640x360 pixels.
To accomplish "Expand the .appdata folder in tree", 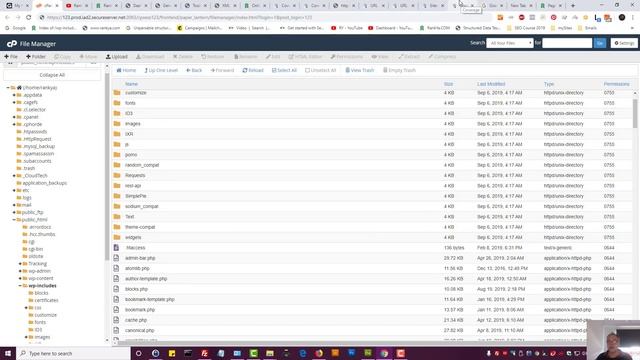I will point(14,95).
